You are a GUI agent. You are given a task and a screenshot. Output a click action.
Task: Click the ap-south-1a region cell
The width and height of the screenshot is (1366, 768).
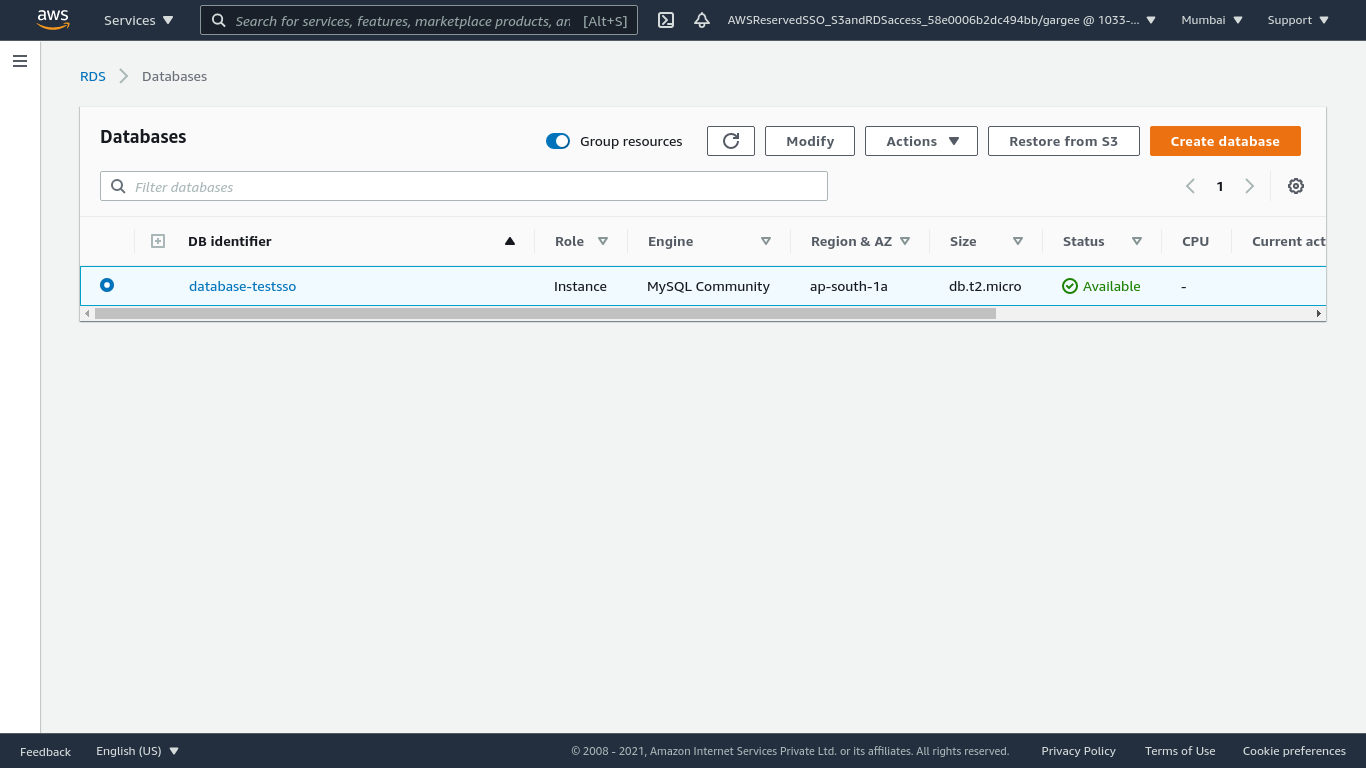tap(849, 286)
